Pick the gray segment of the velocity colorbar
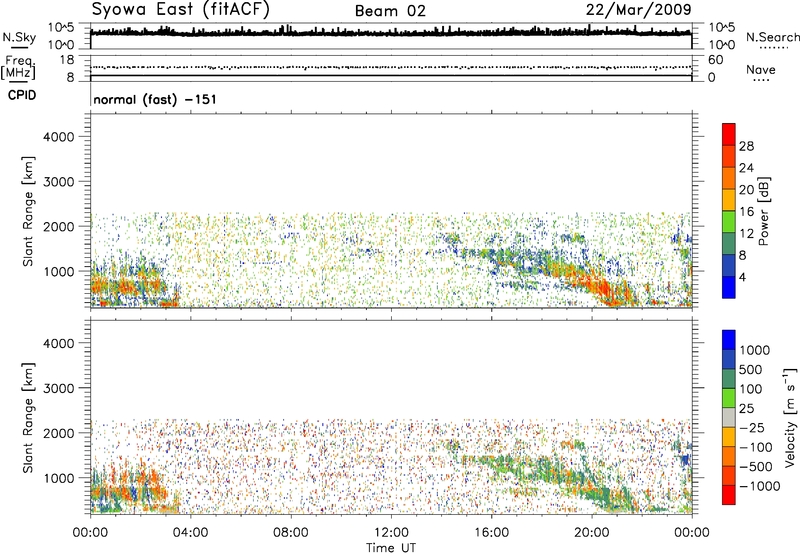The width and height of the screenshot is (800, 554). coord(729,417)
